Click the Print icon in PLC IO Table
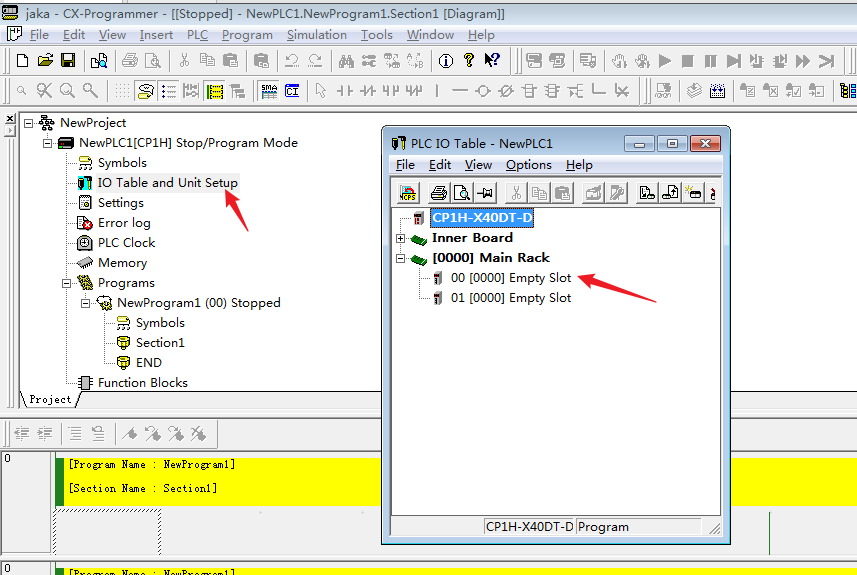This screenshot has width=857, height=575. point(438,193)
